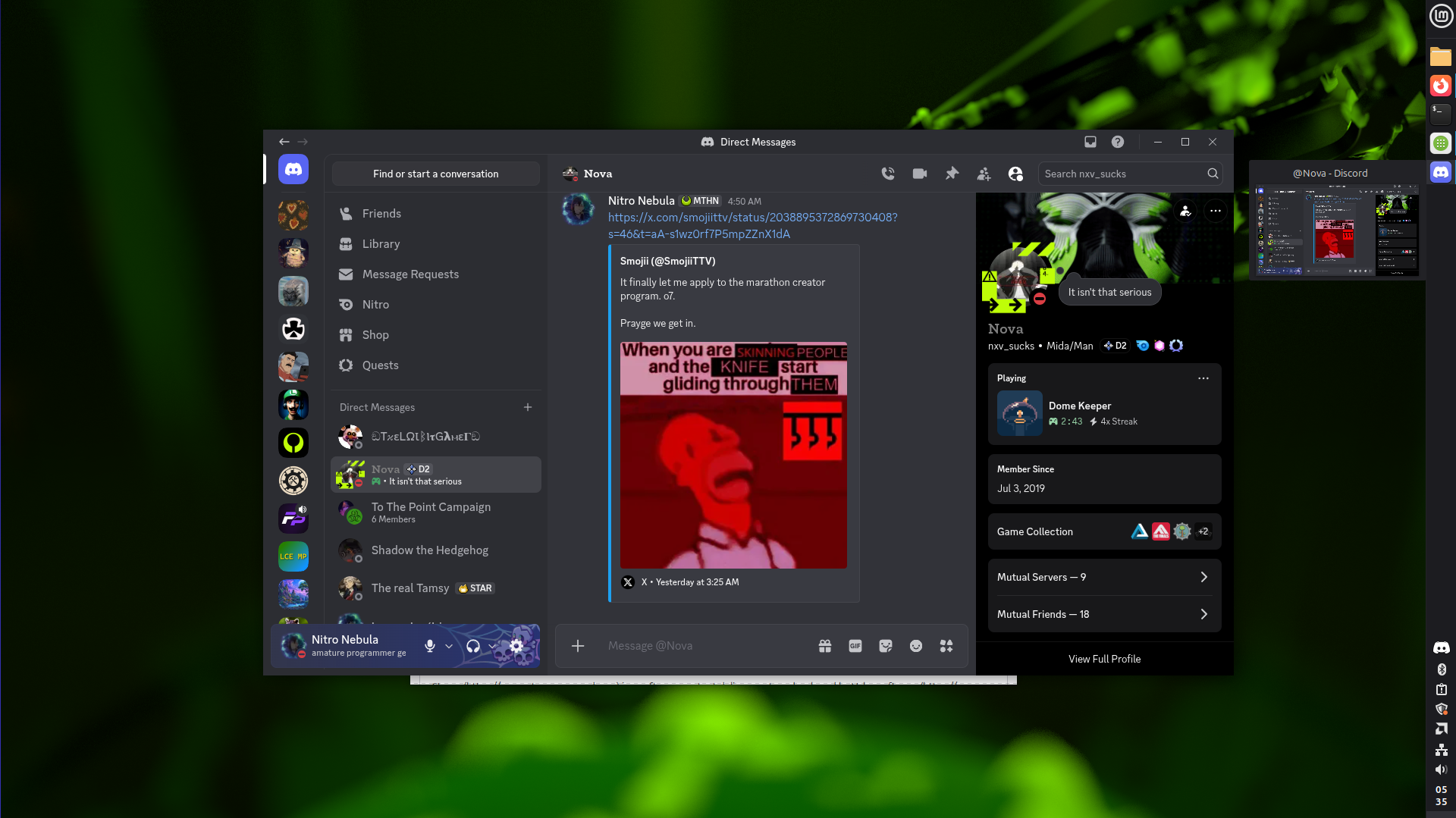Open the x.com status link
1456x818 pixels.
(x=752, y=218)
